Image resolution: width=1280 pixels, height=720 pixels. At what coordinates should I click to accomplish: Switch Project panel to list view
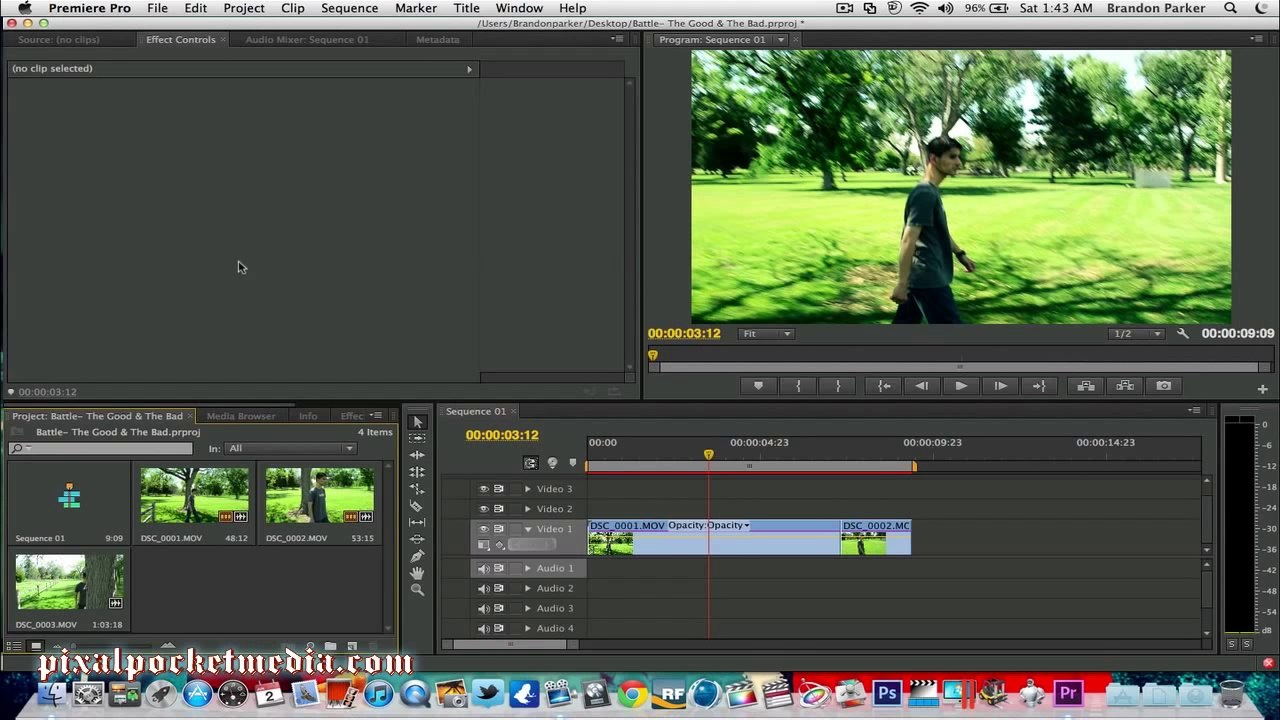coord(15,647)
